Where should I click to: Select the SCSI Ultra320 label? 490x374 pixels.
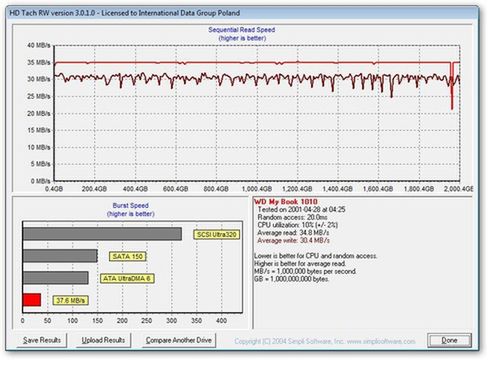(216, 235)
